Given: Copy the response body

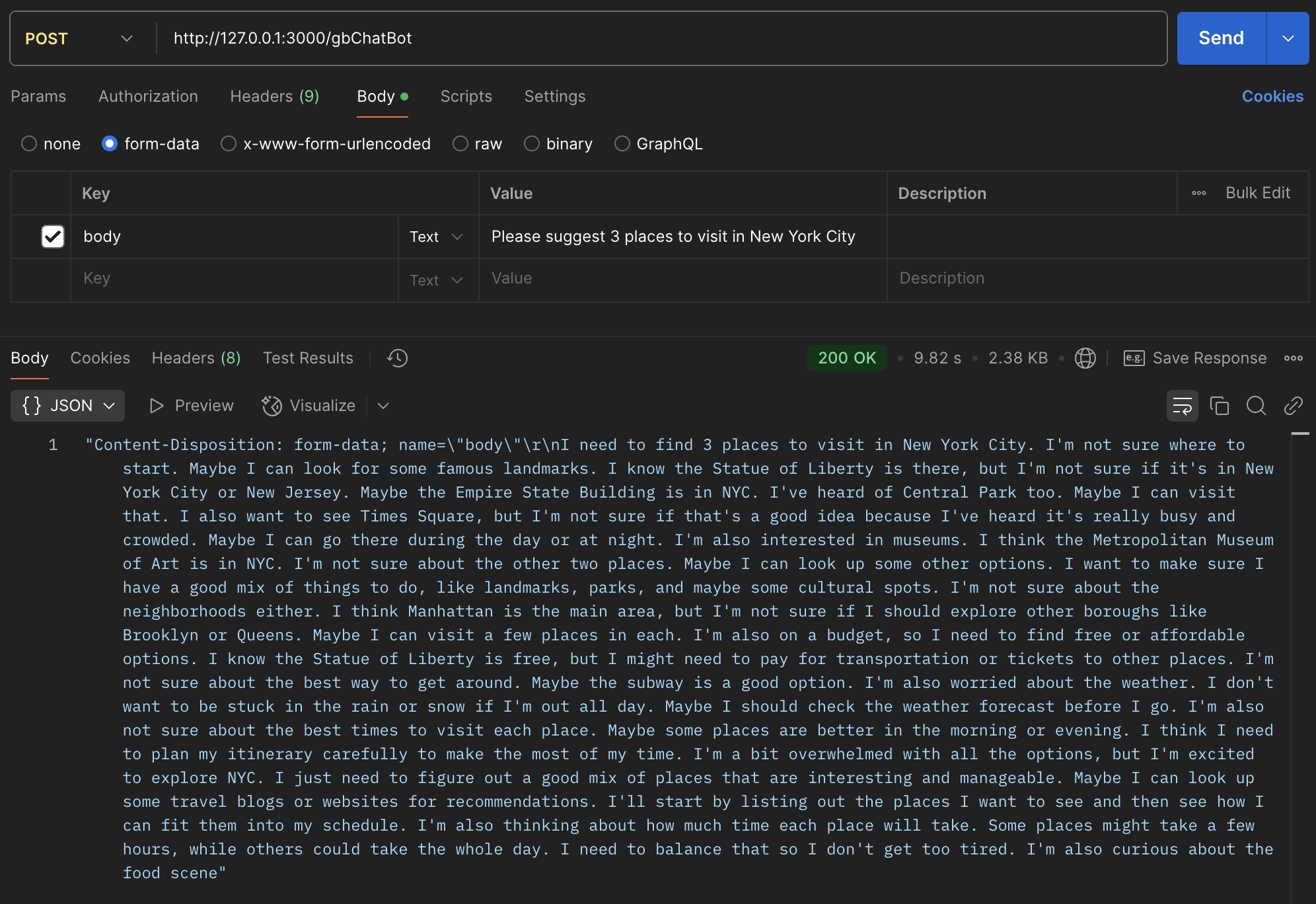Looking at the screenshot, I should point(1219,406).
